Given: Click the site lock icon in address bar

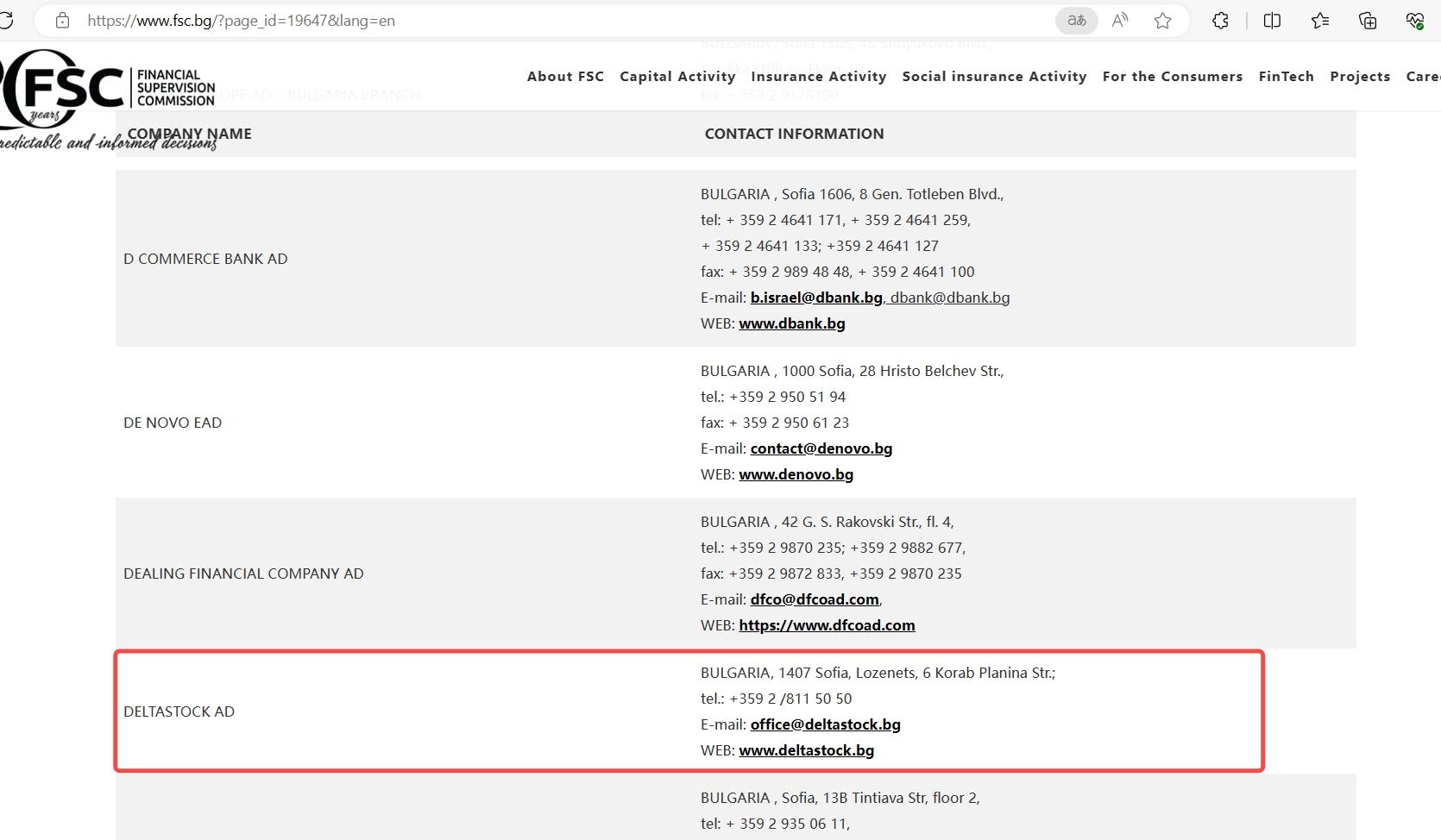Looking at the screenshot, I should tap(62, 21).
